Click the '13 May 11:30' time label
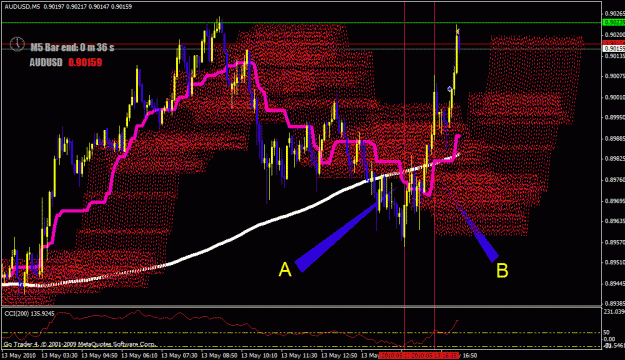 (x=299, y=355)
